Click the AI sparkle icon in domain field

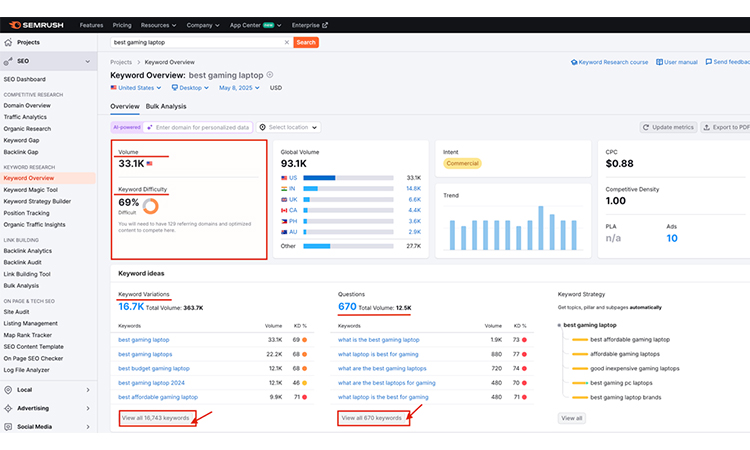point(150,127)
